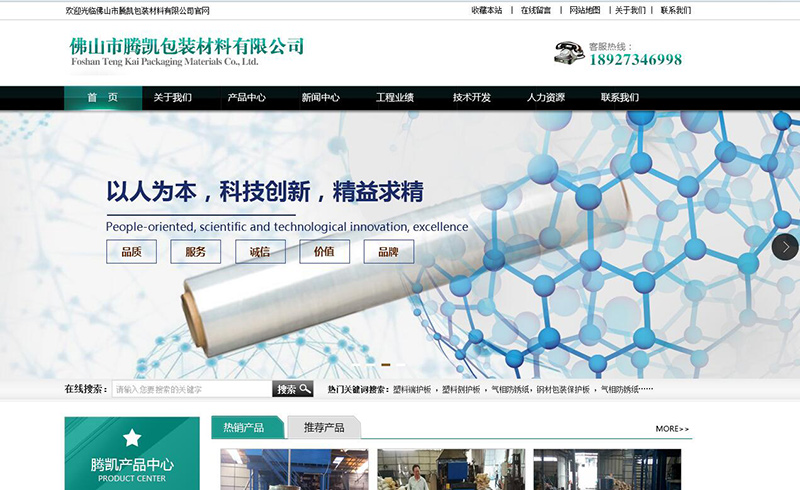Open the 关于我们 item in main navigation bar
This screenshot has height=490, width=800.
[x=172, y=97]
